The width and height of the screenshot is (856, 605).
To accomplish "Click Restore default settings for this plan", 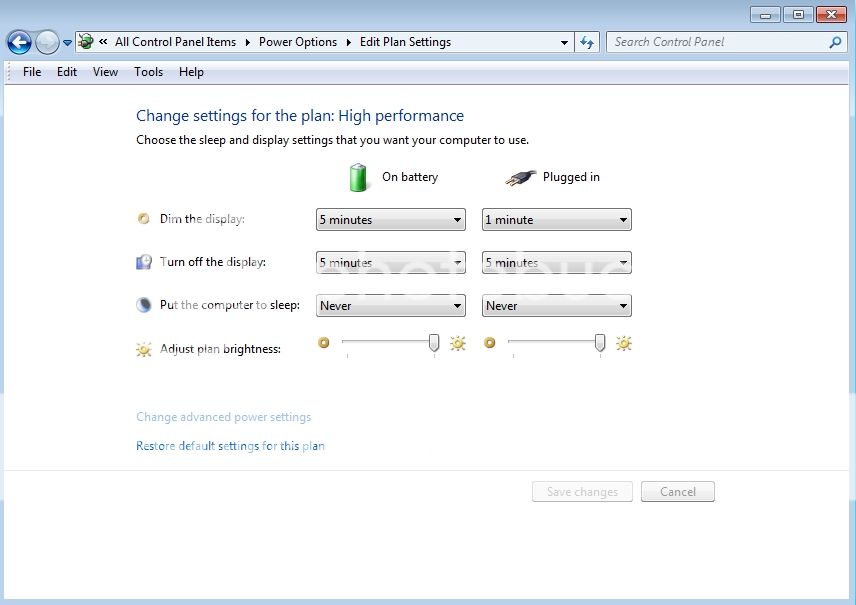I will [x=231, y=446].
